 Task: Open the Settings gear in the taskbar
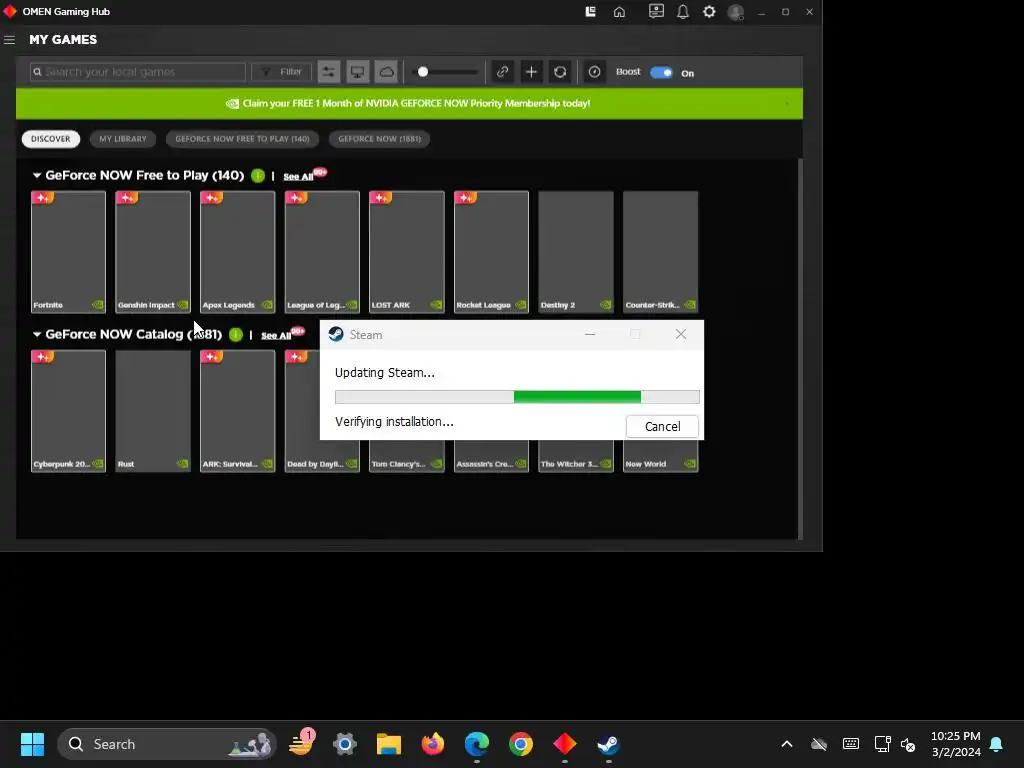click(344, 744)
